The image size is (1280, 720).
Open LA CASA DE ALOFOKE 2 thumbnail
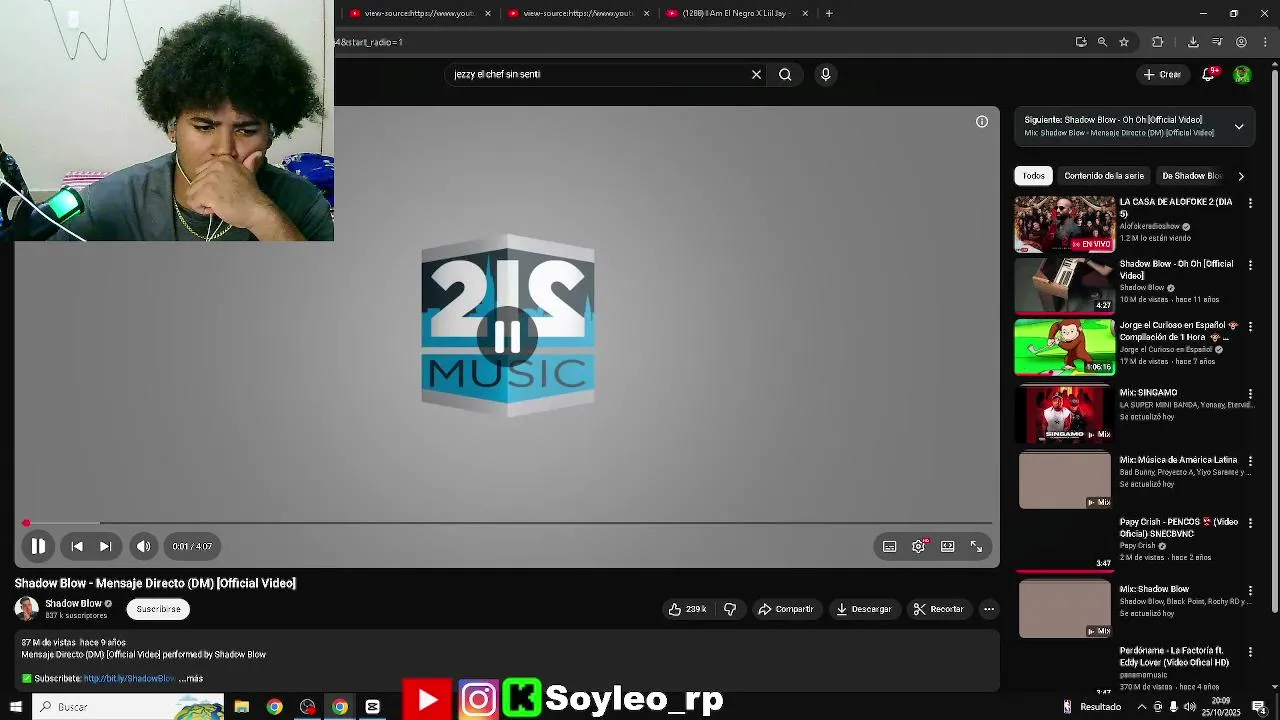pyautogui.click(x=1064, y=224)
